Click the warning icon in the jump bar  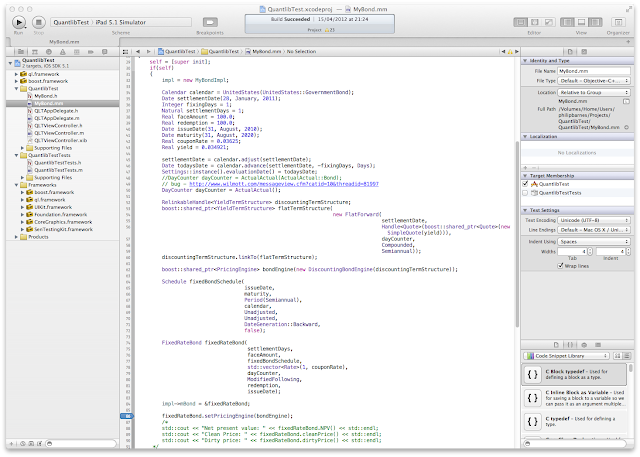coord(510,52)
